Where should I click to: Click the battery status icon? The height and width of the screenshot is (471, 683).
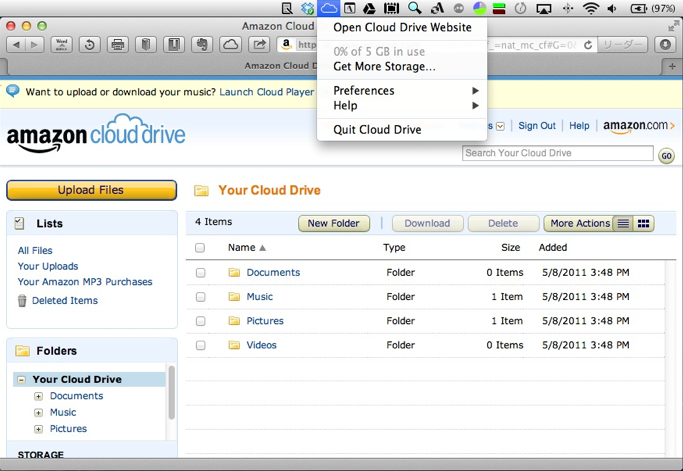coord(639,8)
